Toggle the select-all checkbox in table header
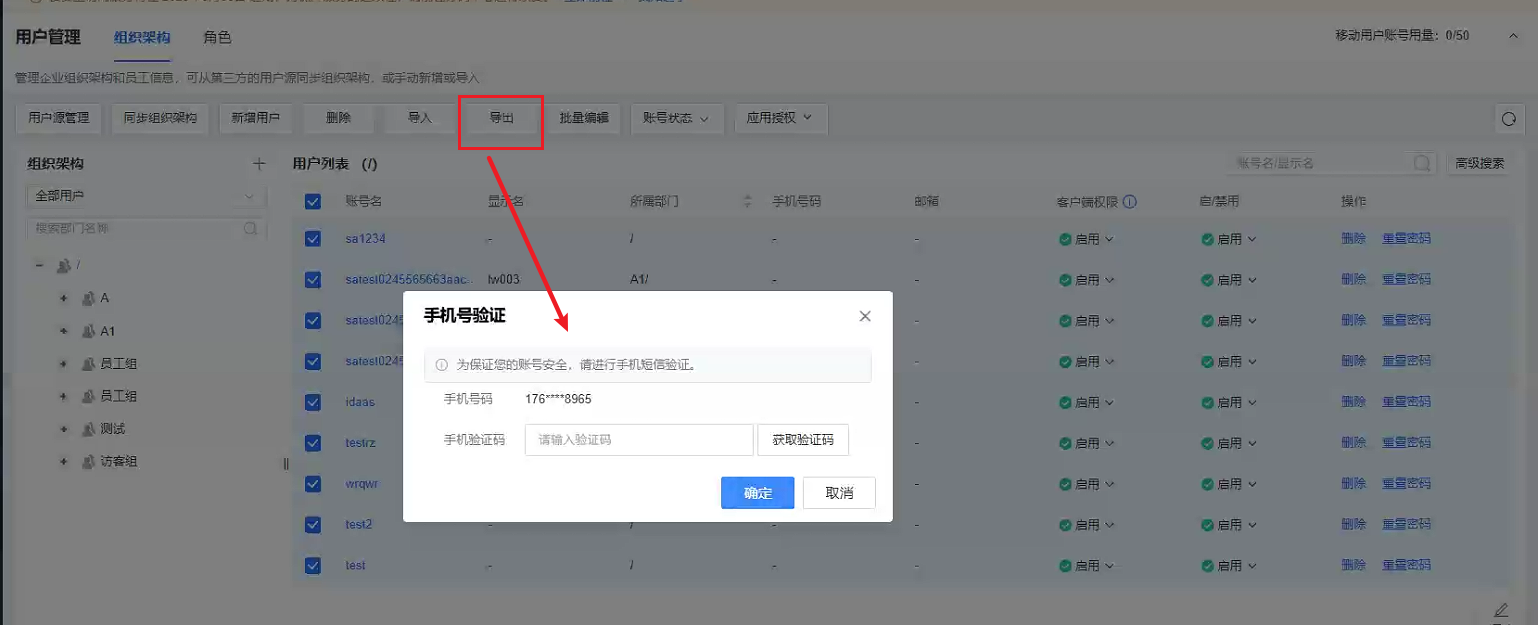The width and height of the screenshot is (1538, 625). pos(313,201)
